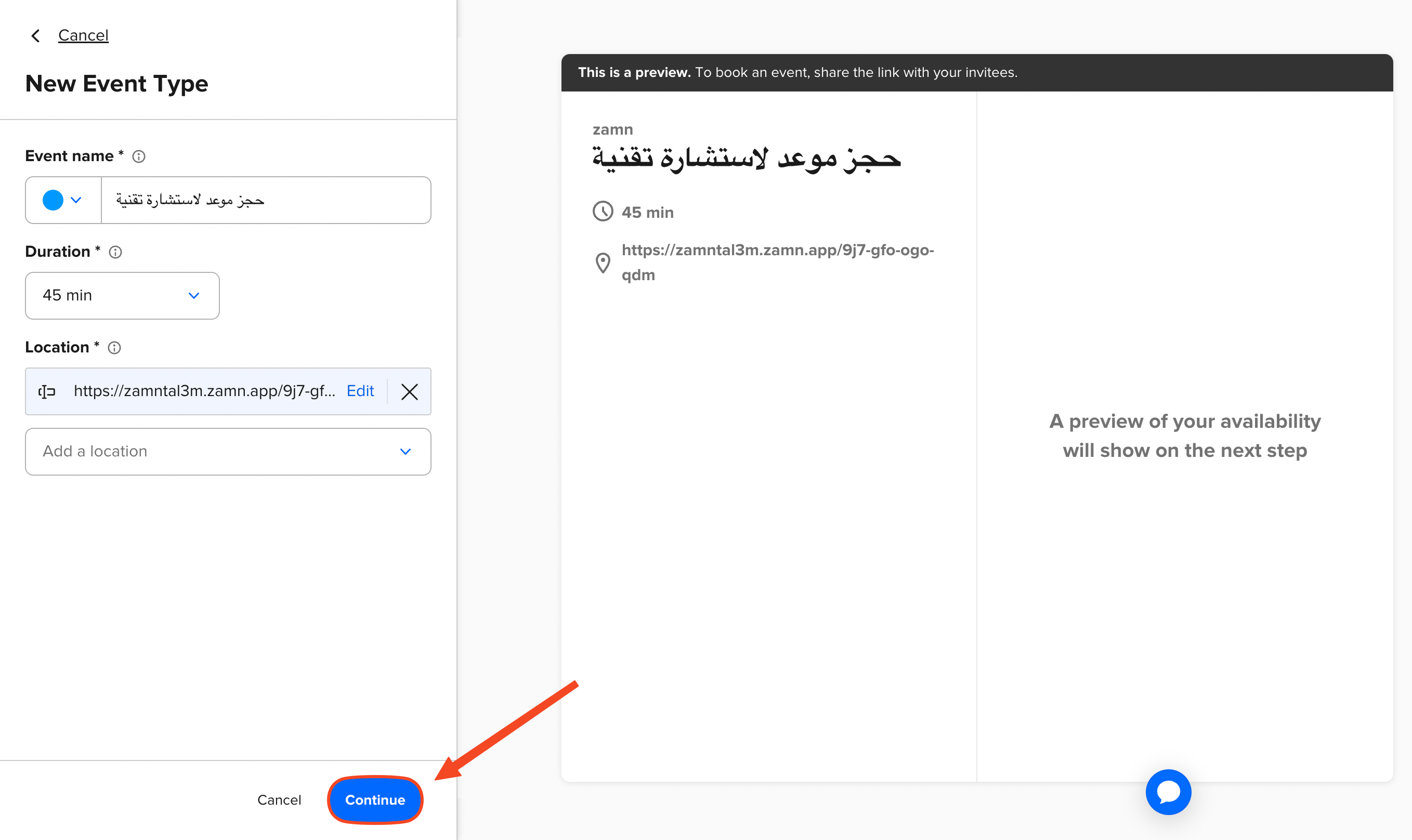Viewport: 1412px width, 840px height.
Task: Open the Location info tooltip icon
Action: tap(114, 348)
